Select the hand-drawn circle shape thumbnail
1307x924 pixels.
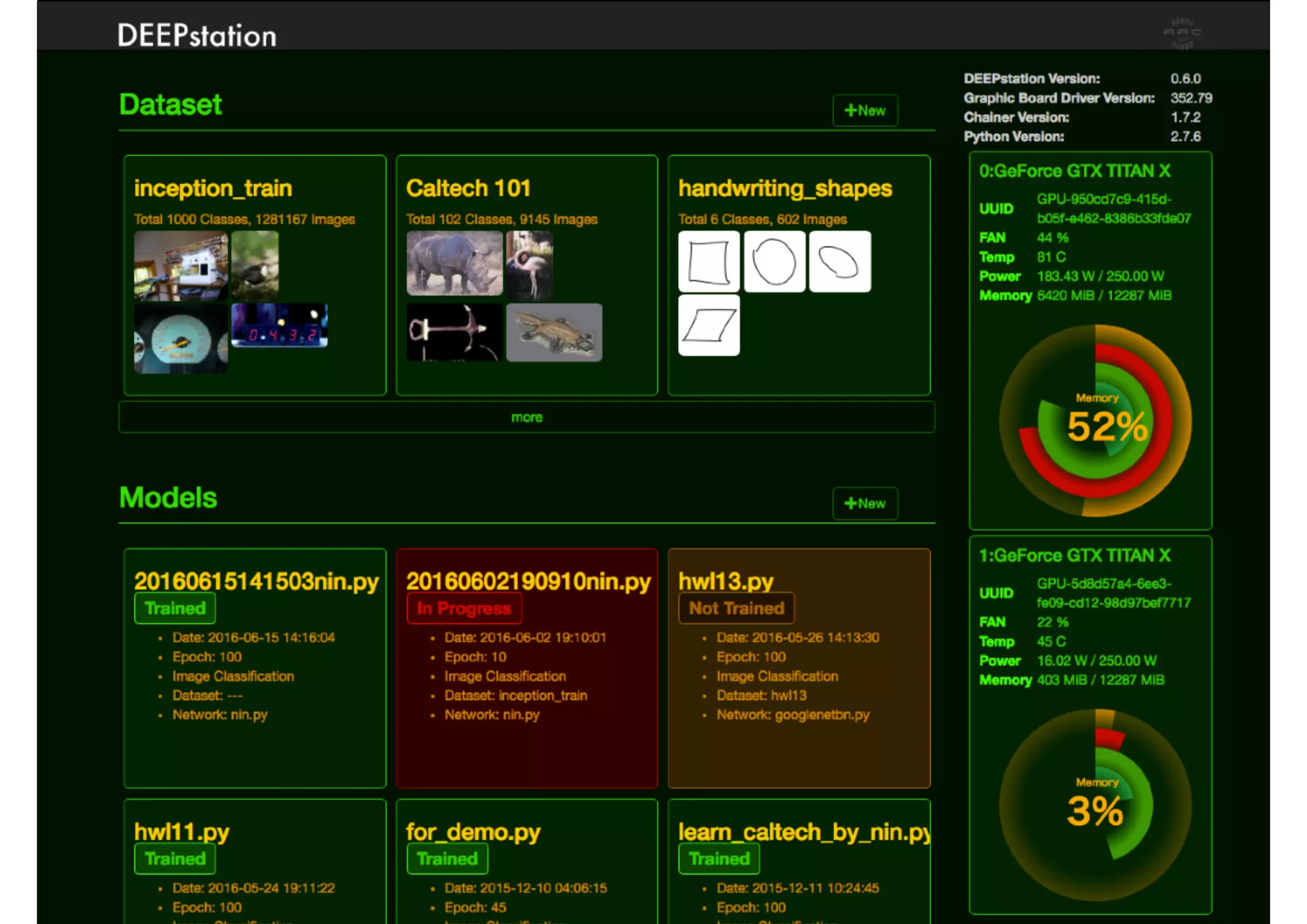pyautogui.click(x=774, y=262)
